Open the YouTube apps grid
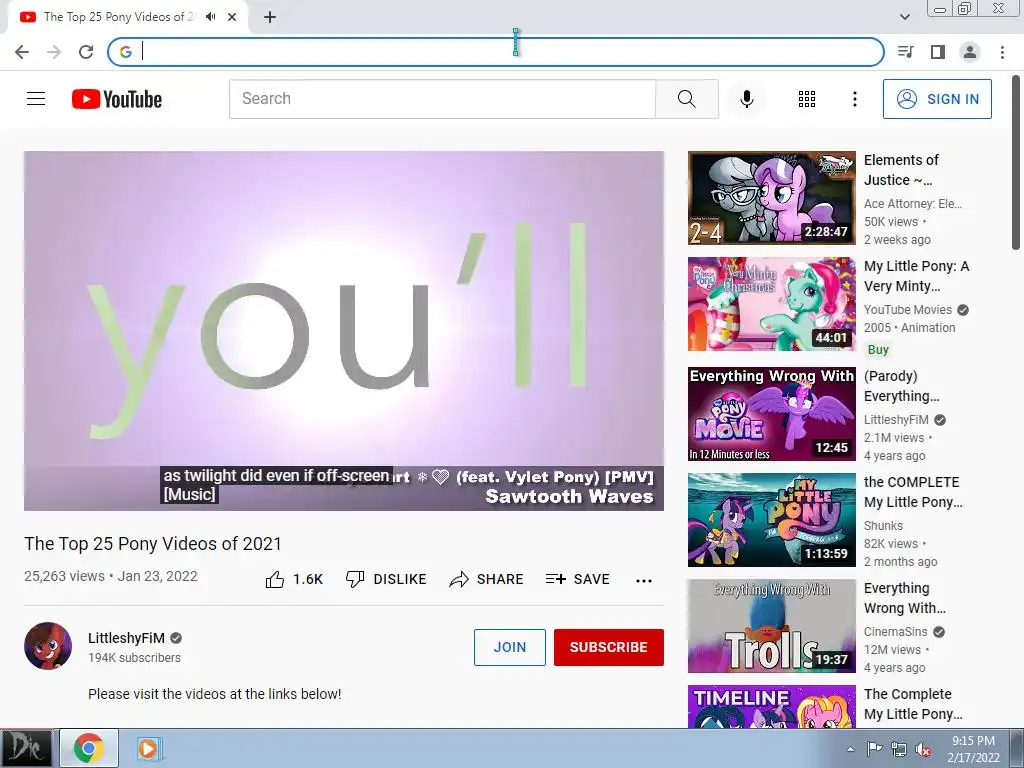 click(x=807, y=99)
